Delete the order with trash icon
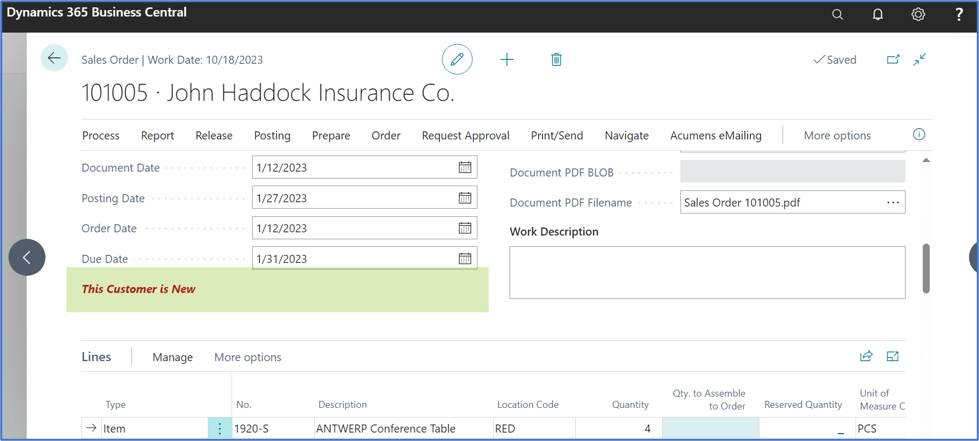 click(556, 59)
